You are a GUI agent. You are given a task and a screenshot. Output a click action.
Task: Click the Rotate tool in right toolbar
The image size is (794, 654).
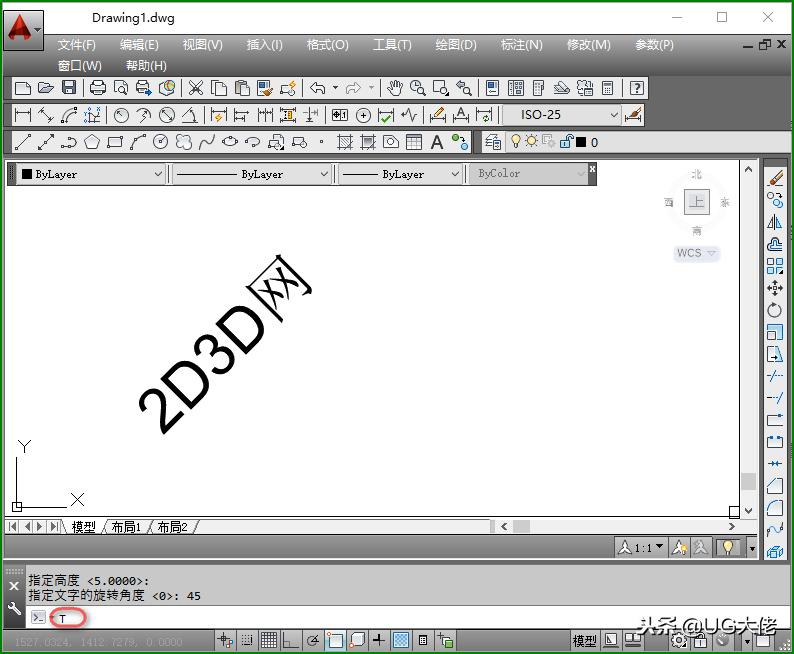[775, 310]
